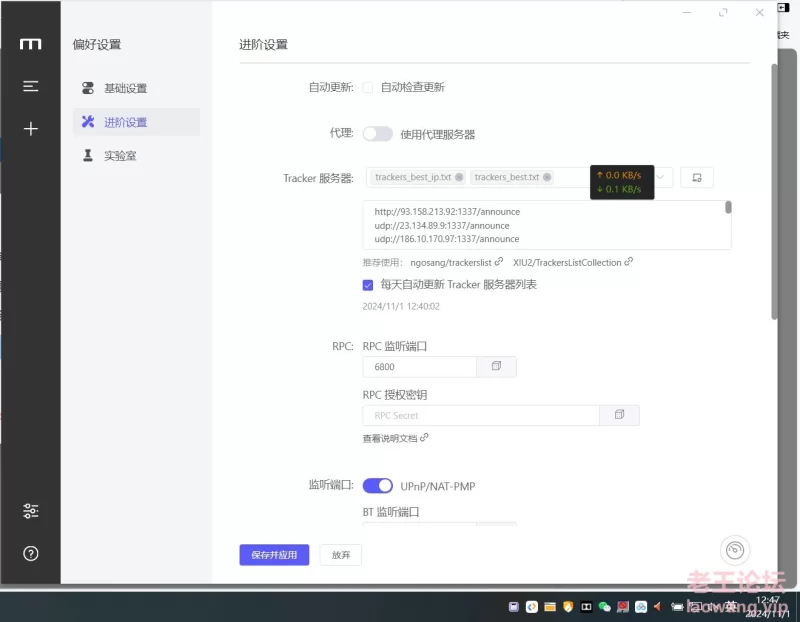Screen dimensions: 800x622
Task: Click tracker line udp://23.134.89.9:1337/announce
Action: (441, 226)
